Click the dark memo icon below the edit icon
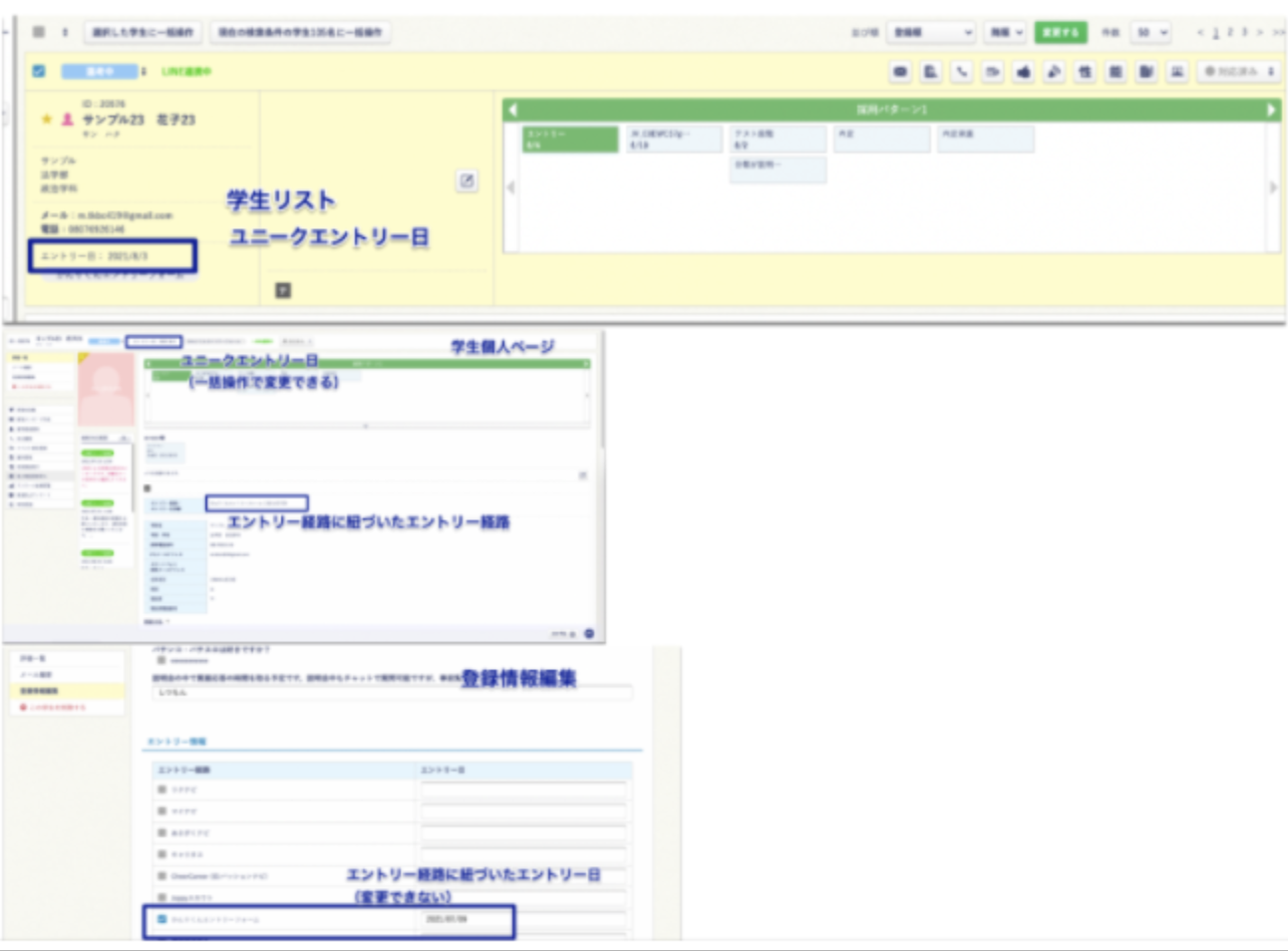Image resolution: width=1288 pixels, height=951 pixels. click(282, 290)
